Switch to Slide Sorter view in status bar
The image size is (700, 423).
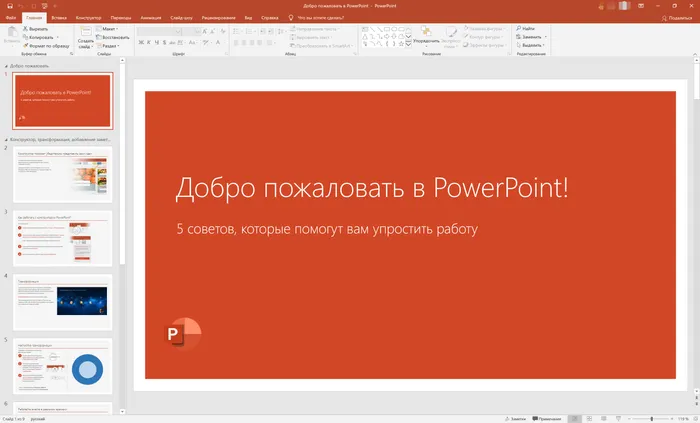coord(589,419)
